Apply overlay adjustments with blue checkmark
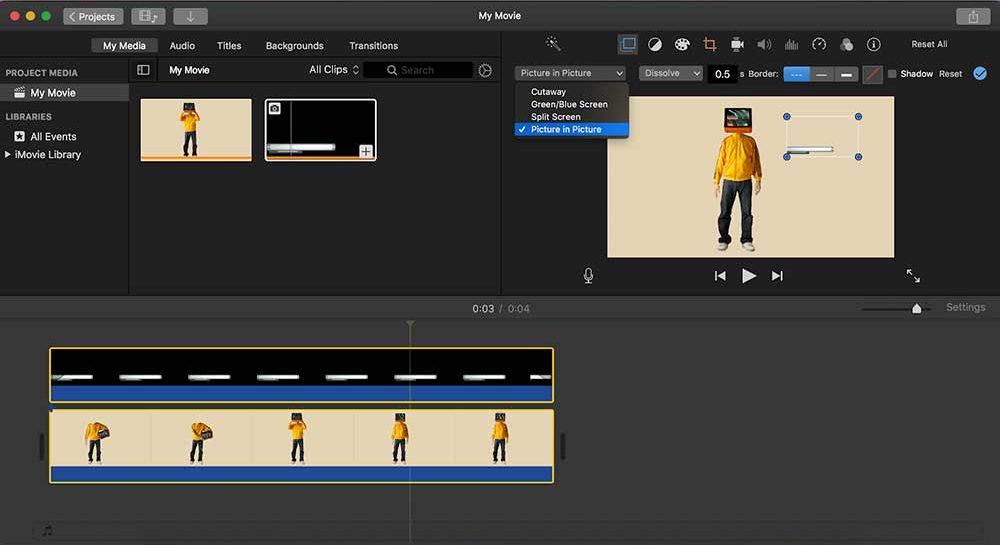 click(x=980, y=73)
